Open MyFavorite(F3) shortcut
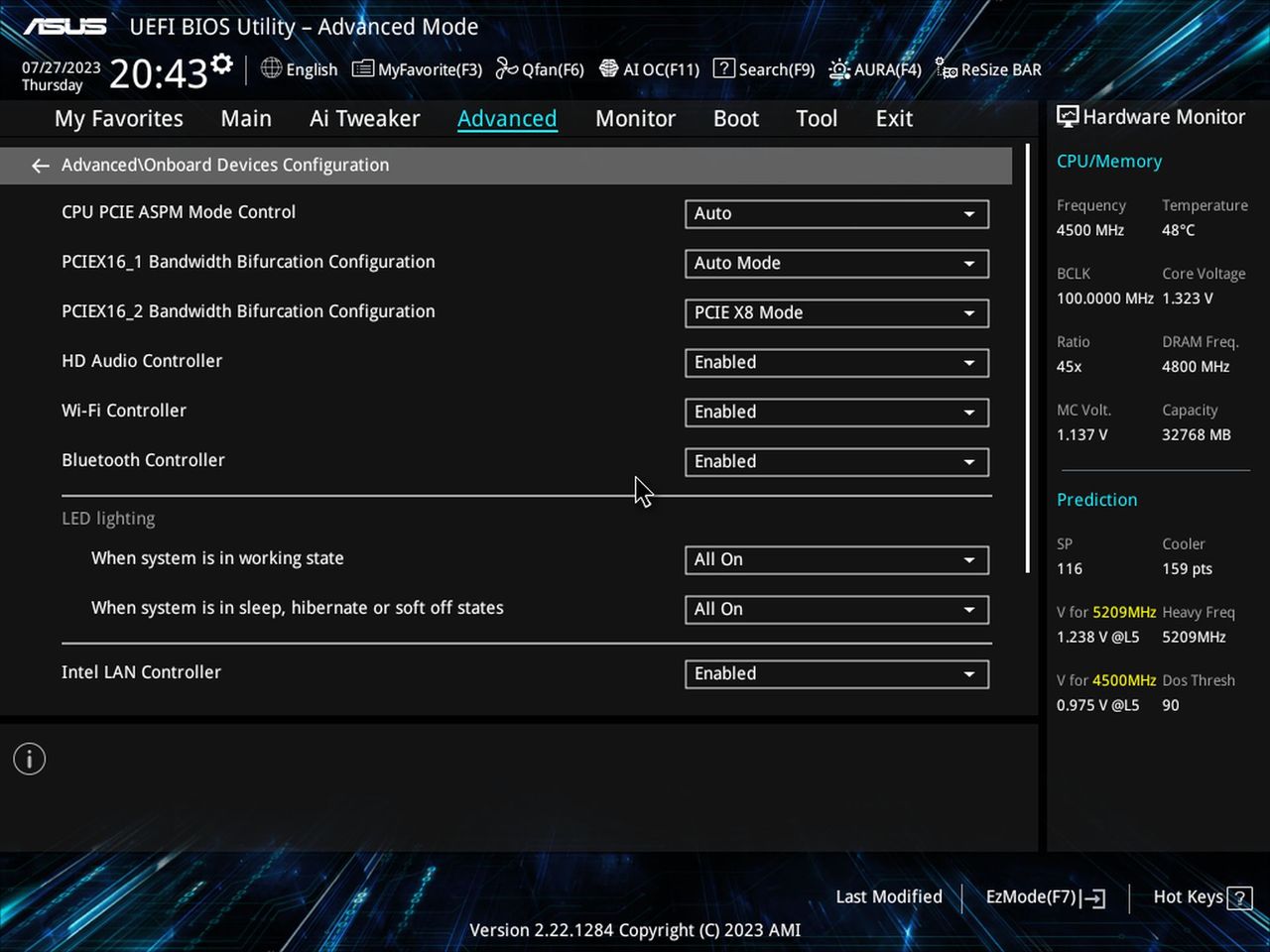Image resolution: width=1270 pixels, height=952 pixels. click(418, 69)
